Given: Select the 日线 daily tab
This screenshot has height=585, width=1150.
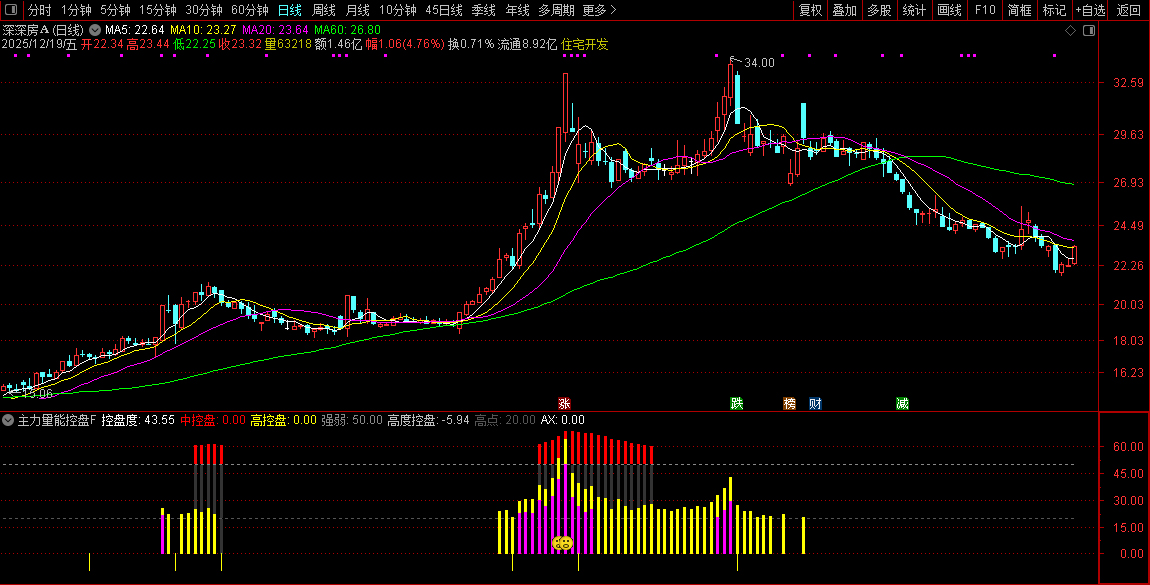Looking at the screenshot, I should pos(290,10).
